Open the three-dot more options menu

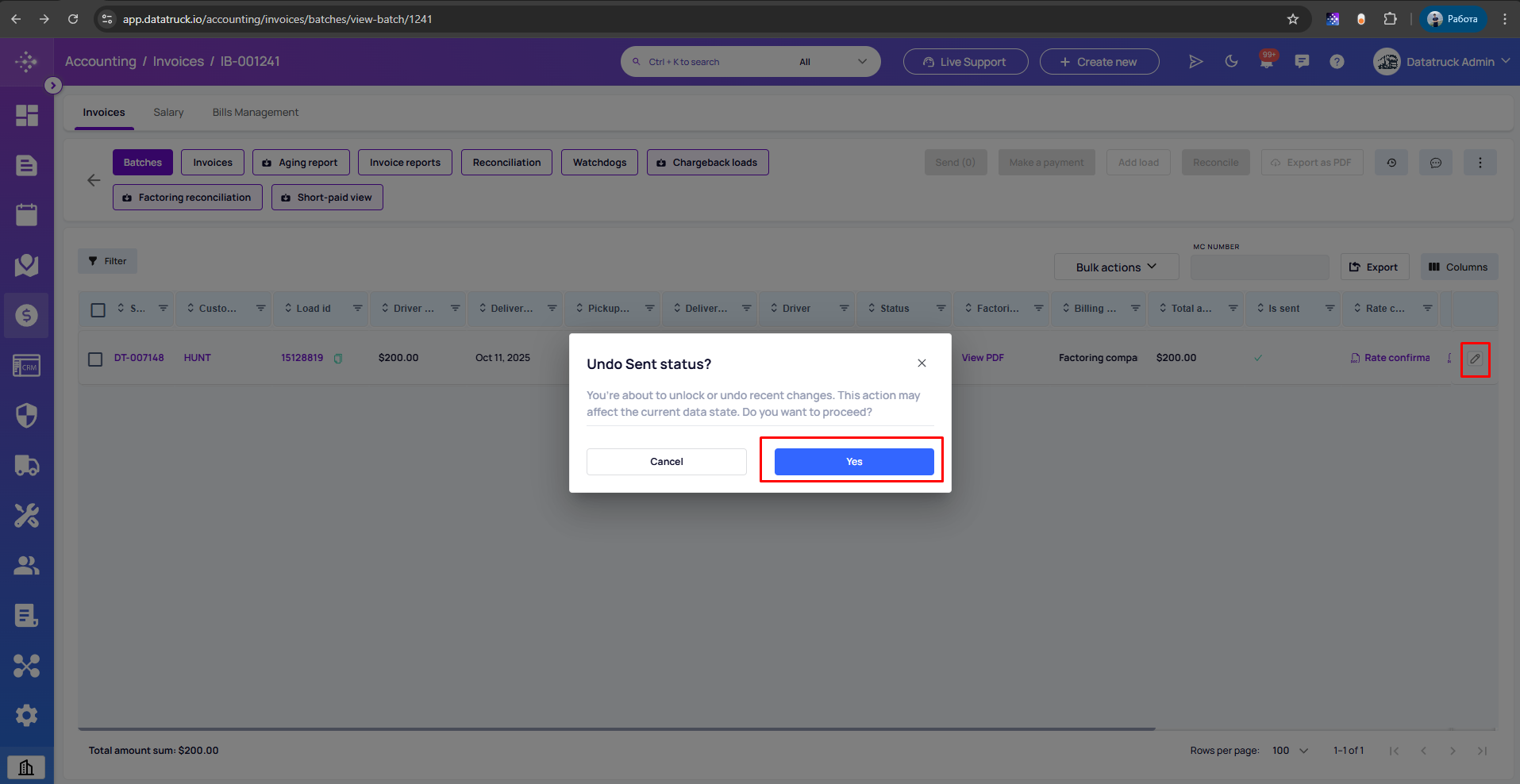pos(1480,163)
